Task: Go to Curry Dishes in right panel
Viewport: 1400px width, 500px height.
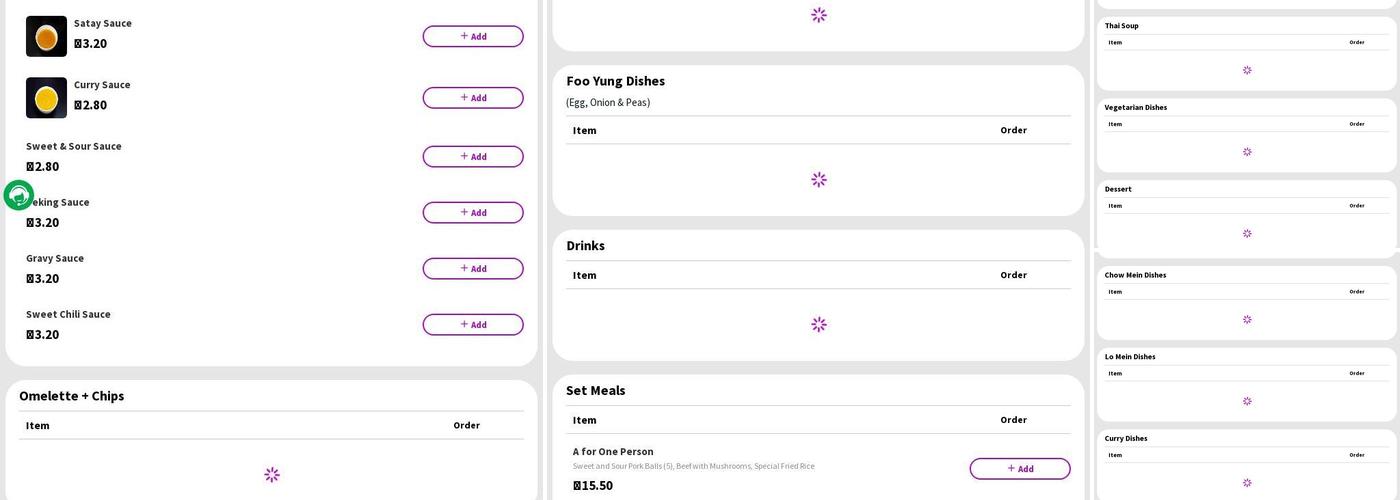Action: click(x=1126, y=438)
